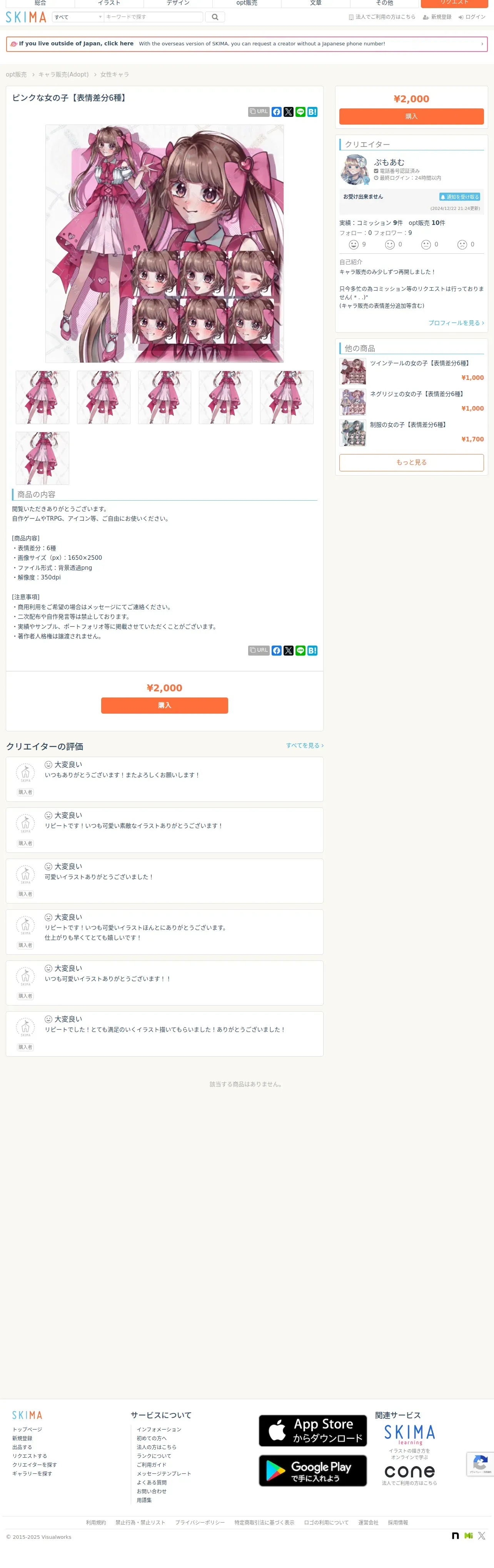494x1568 pixels.
Task: Share on Facebook via top icon
Action: [277, 112]
